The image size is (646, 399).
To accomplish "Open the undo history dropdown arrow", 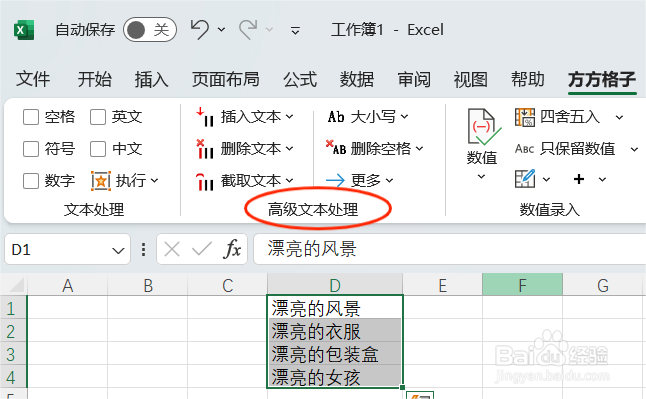I will tap(222, 30).
